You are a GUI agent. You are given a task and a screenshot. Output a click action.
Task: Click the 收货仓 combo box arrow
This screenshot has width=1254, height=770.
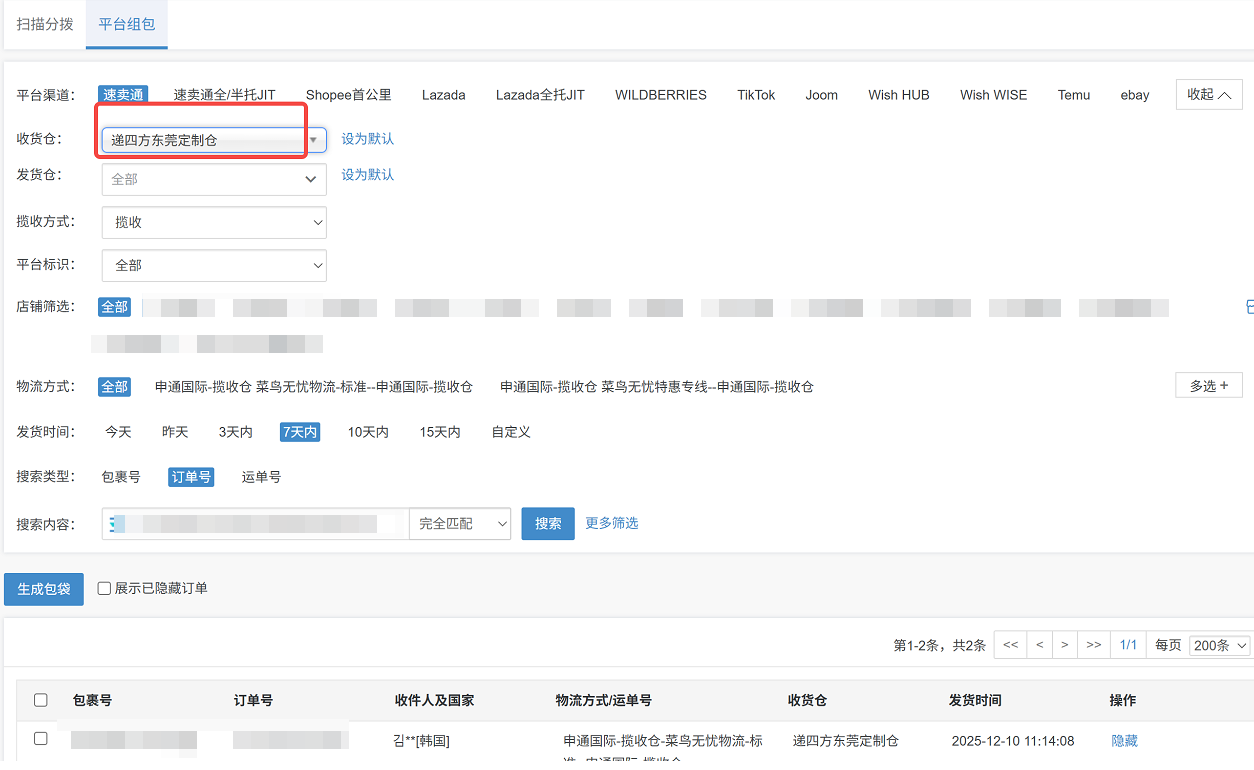click(313, 140)
